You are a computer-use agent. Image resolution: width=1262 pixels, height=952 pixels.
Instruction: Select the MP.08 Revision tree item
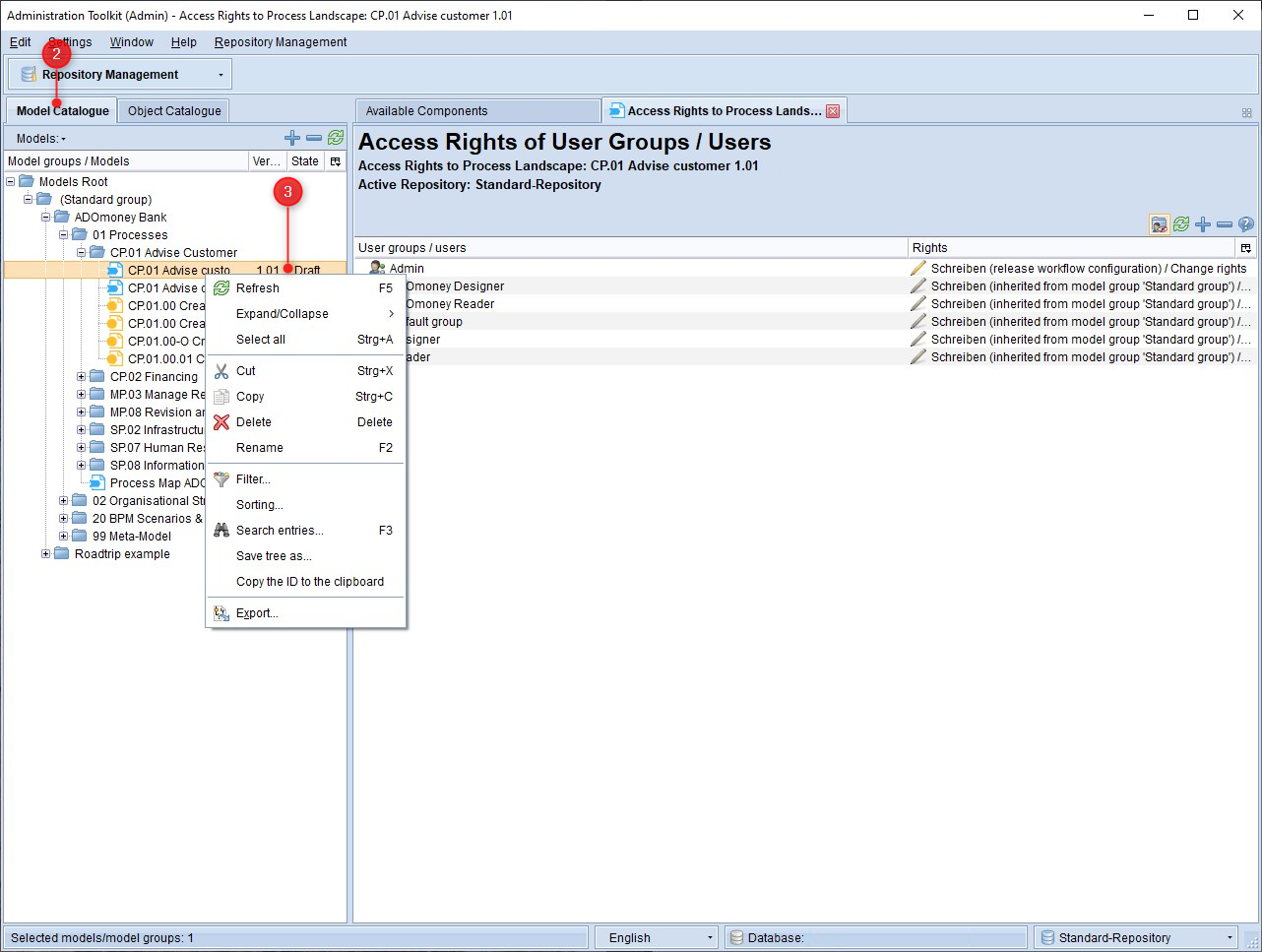coord(158,413)
